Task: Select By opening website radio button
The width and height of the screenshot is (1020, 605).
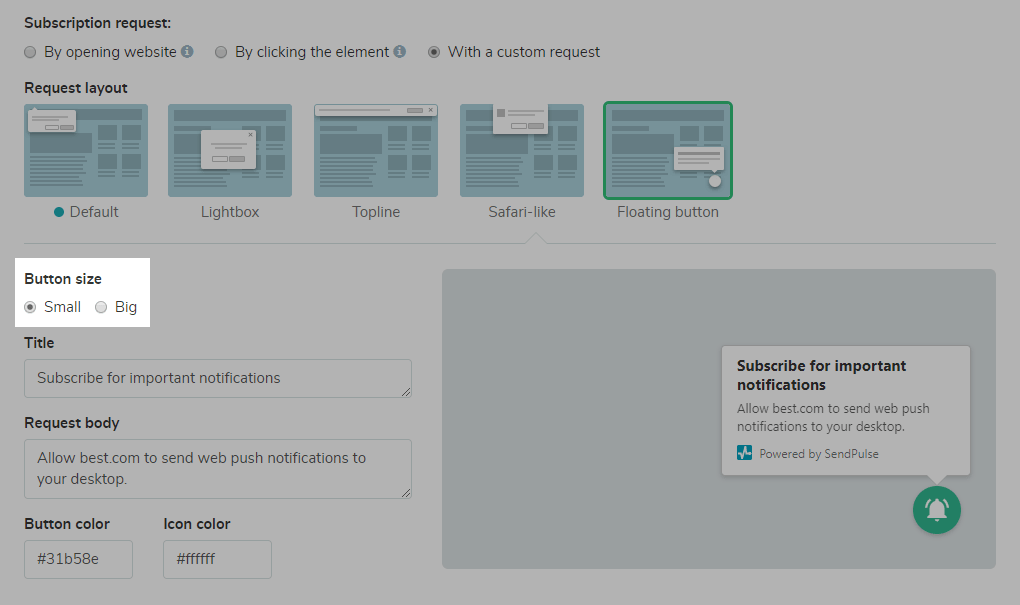Action: click(31, 52)
